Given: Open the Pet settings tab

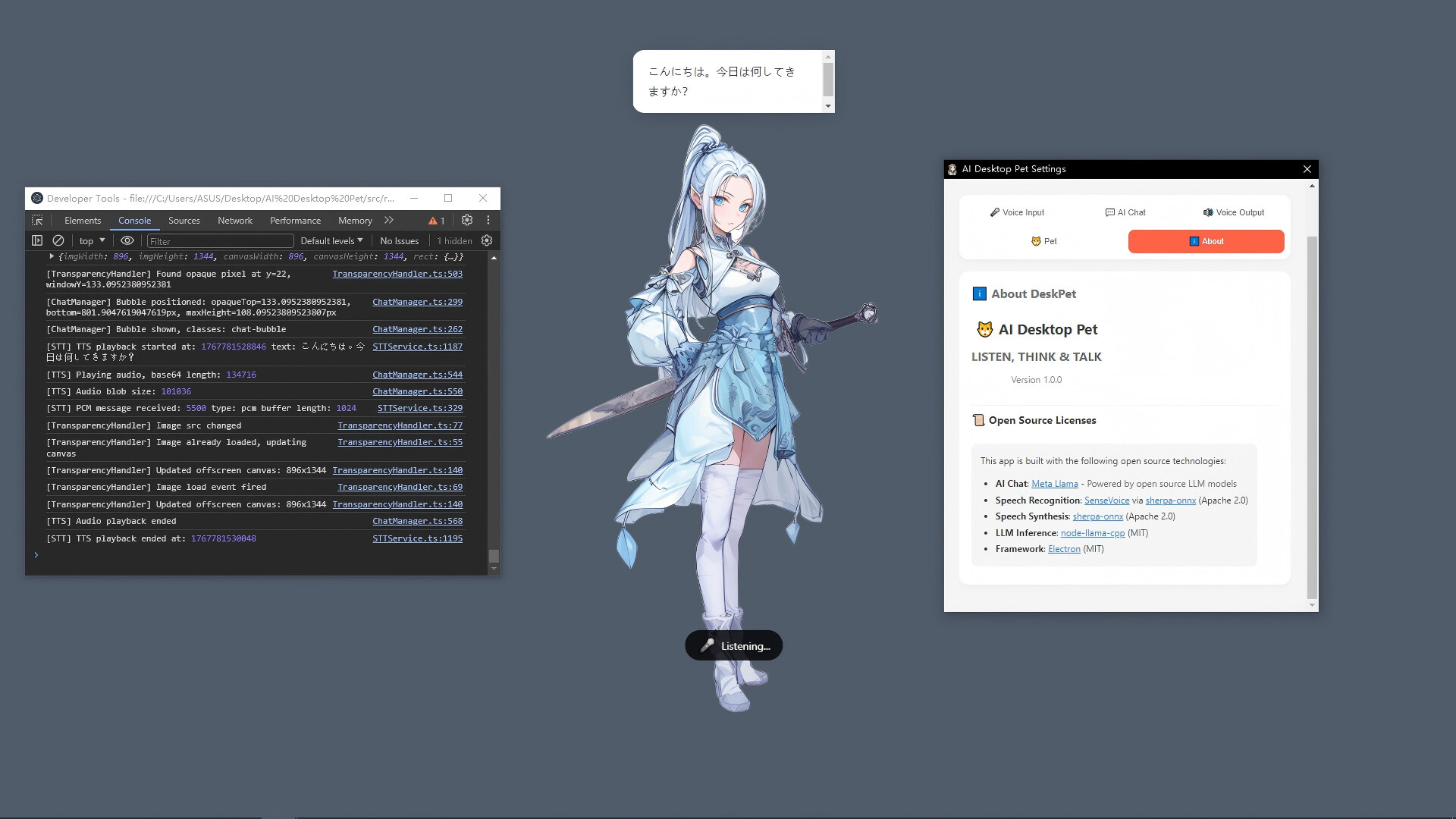Looking at the screenshot, I should (1044, 240).
